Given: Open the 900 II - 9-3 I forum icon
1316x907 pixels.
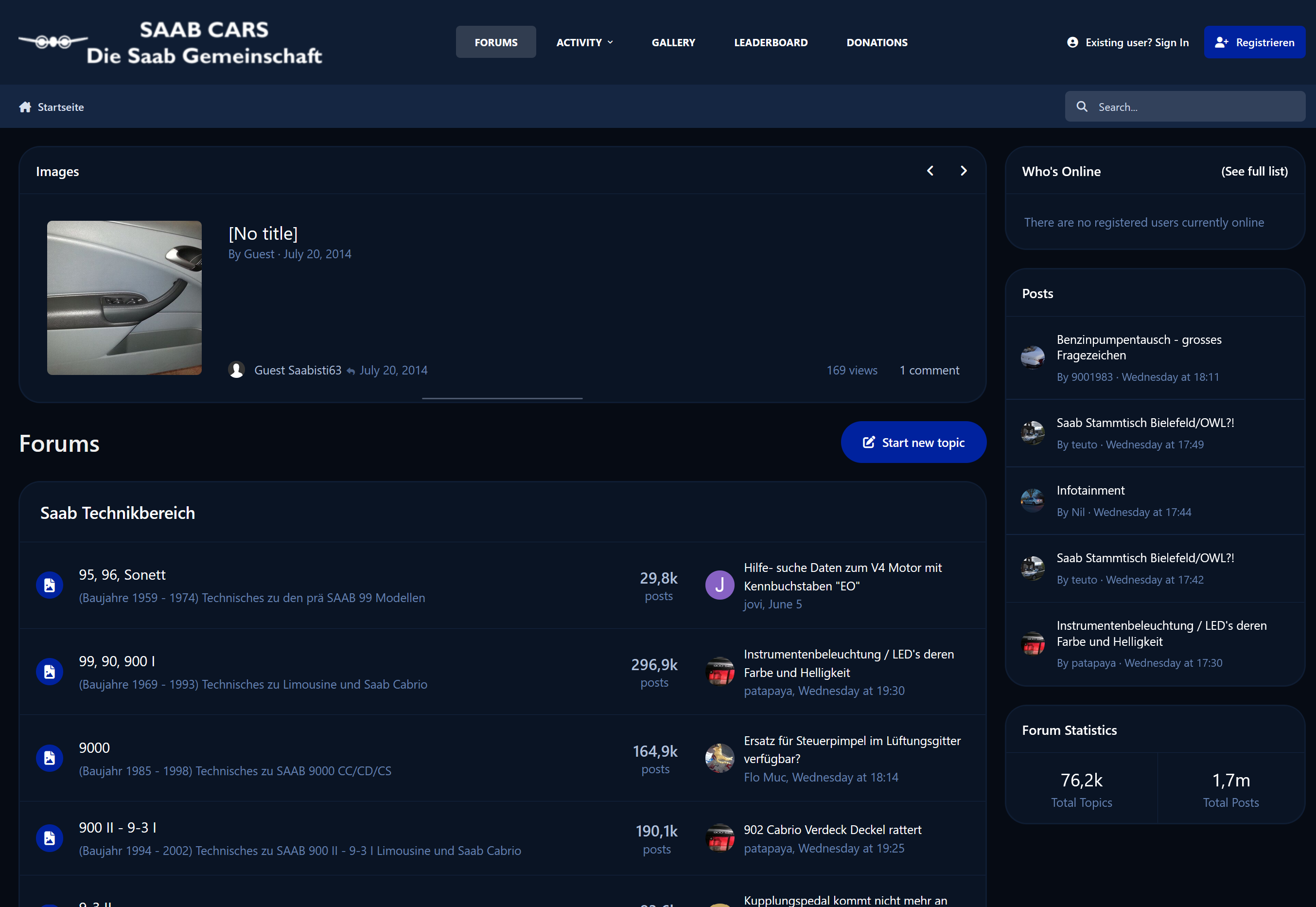Looking at the screenshot, I should click(50, 838).
